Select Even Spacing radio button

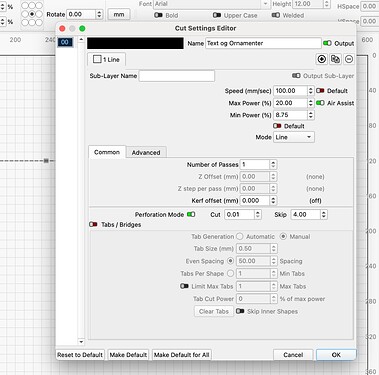230,261
